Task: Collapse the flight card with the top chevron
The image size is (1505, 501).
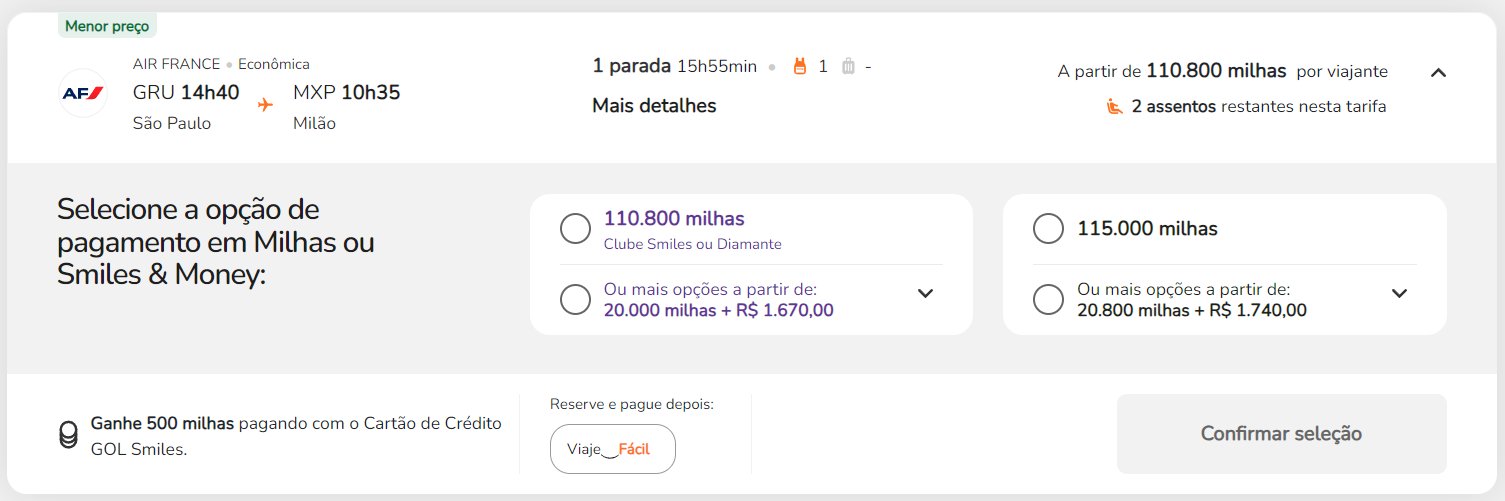Action: 1439,72
